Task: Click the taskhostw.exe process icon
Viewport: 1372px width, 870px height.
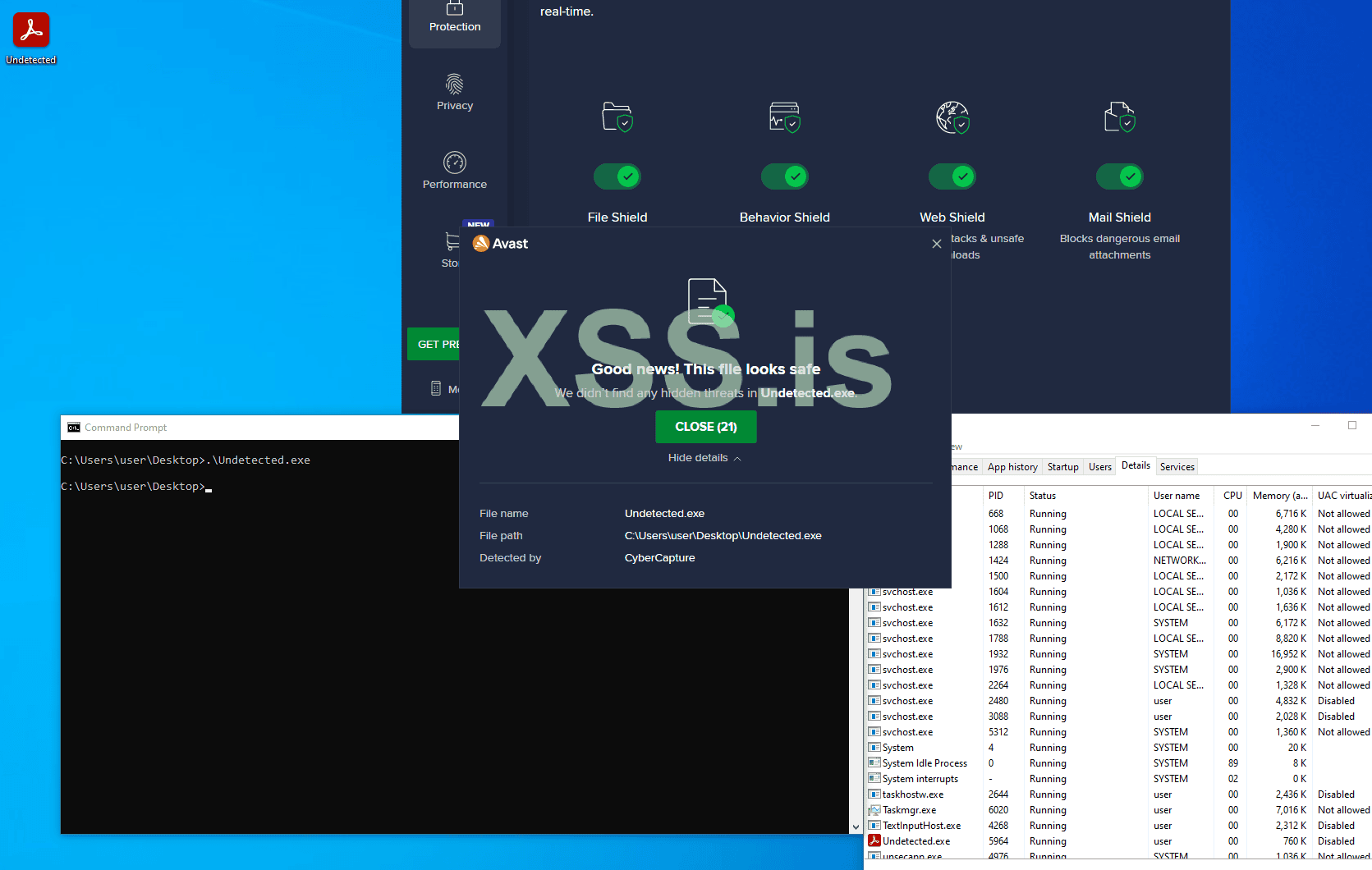Action: (874, 794)
